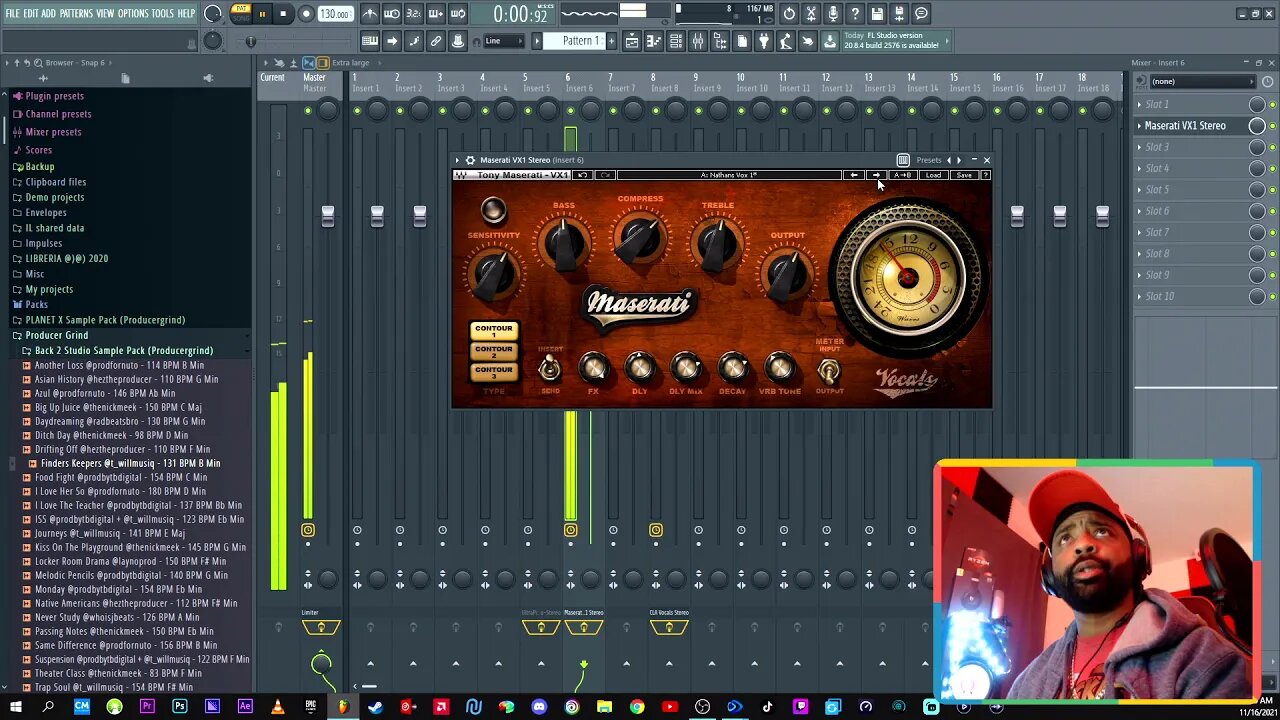Select CONTOUR 3 type

coord(493,371)
